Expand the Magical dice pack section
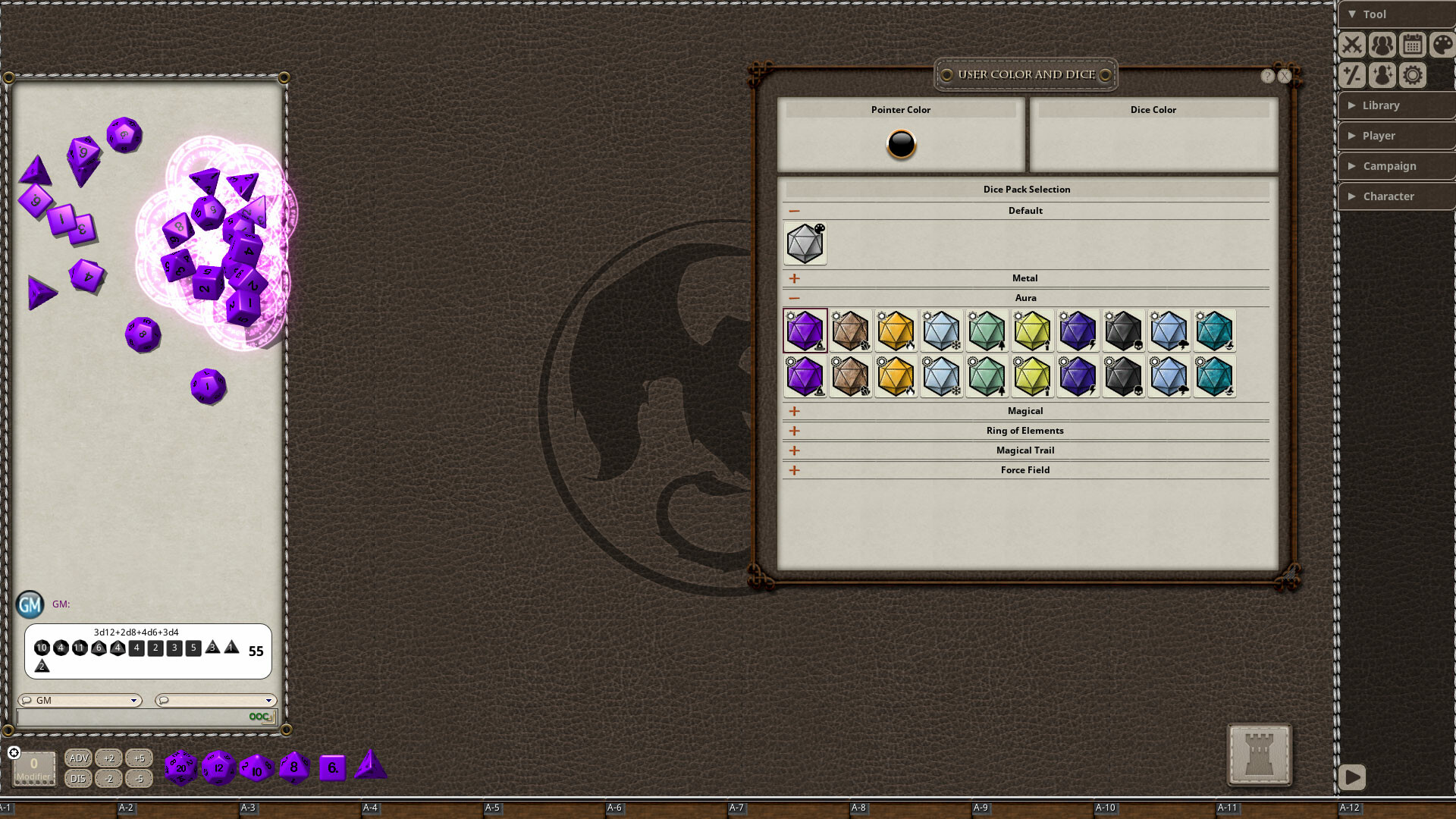Viewport: 1456px width, 819px height. 795,410
